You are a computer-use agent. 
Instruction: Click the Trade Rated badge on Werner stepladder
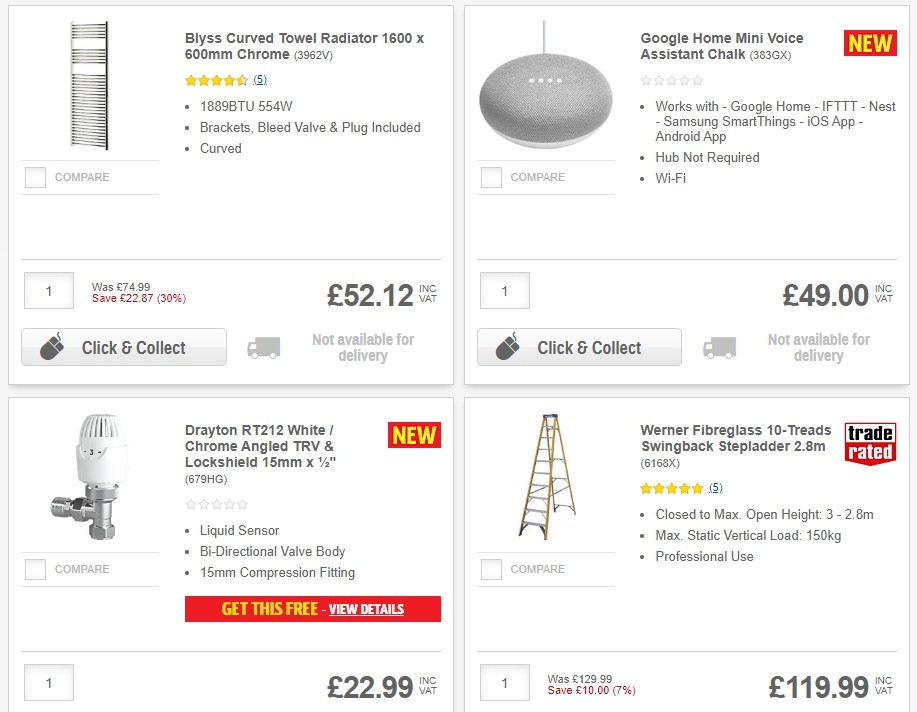[x=869, y=443]
